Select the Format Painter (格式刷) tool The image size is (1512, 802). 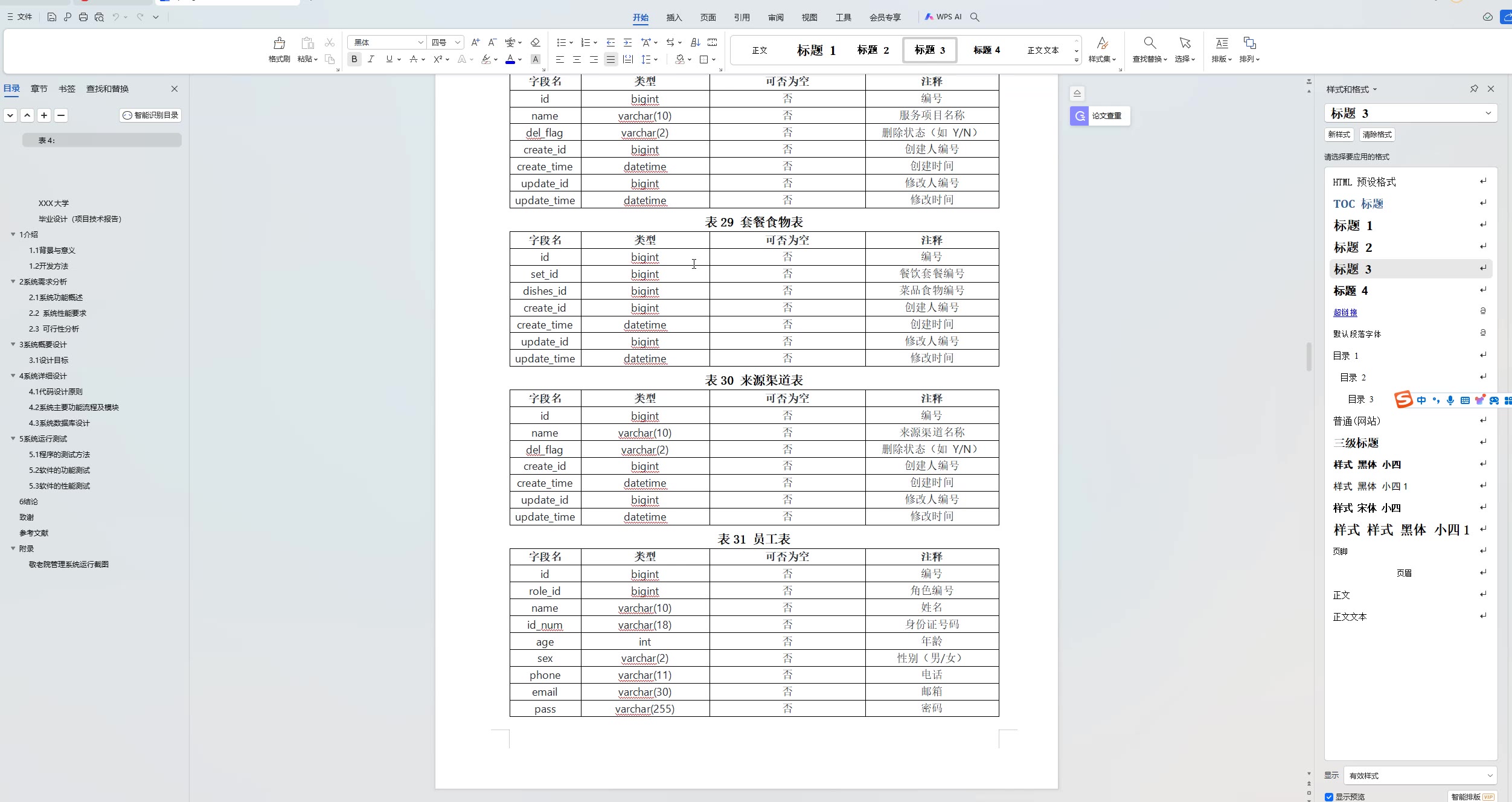[x=279, y=50]
